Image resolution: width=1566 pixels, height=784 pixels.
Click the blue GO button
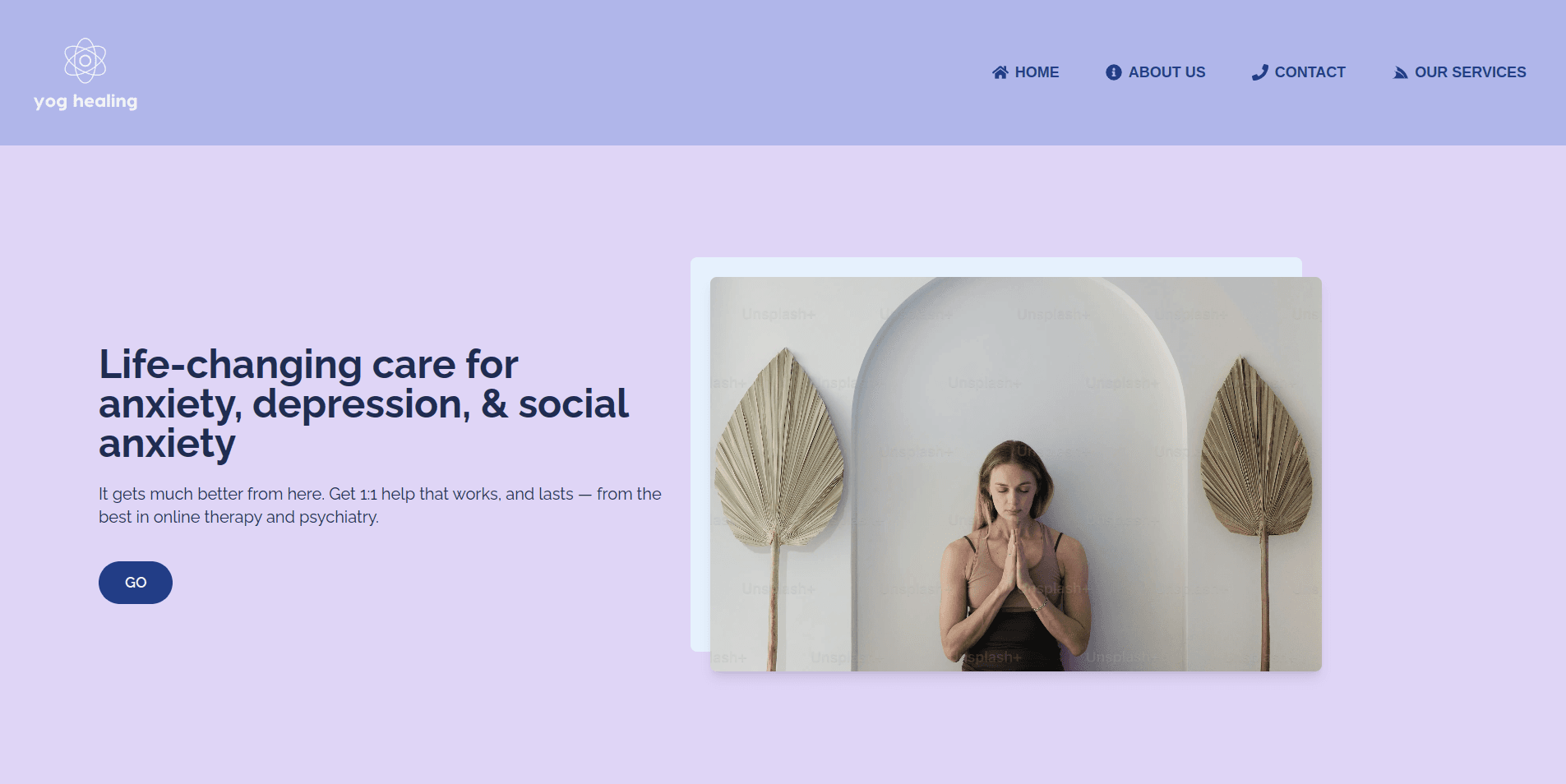click(136, 583)
